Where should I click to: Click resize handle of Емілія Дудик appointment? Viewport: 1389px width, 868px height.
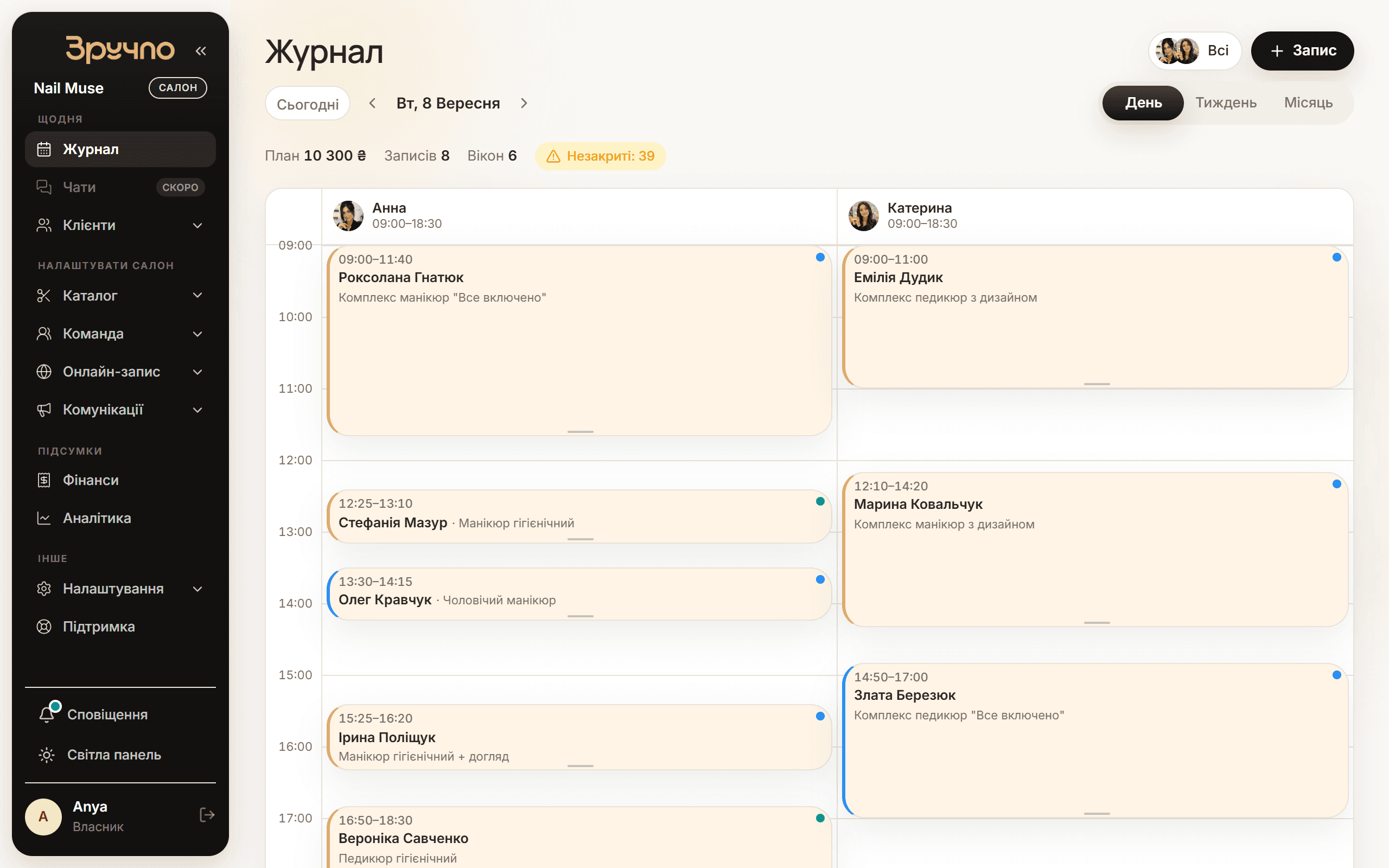[1097, 384]
